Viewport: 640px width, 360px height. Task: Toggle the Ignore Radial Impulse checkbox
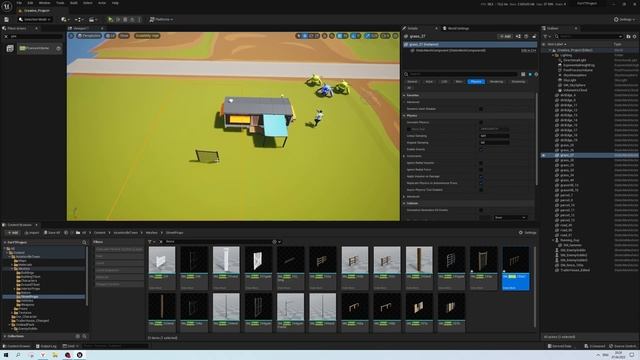pos(481,163)
